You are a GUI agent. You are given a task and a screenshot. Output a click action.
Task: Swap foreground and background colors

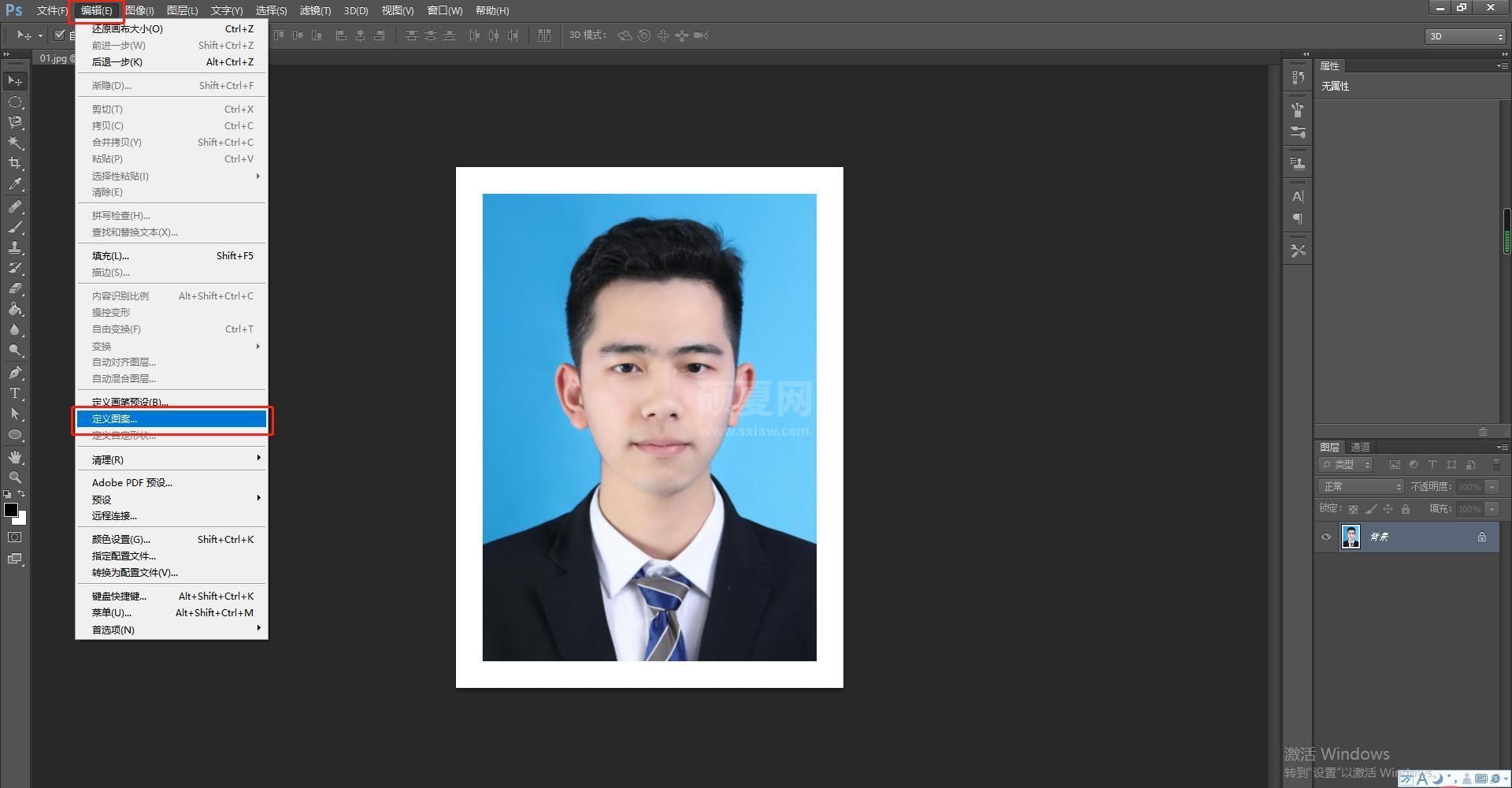(x=22, y=494)
